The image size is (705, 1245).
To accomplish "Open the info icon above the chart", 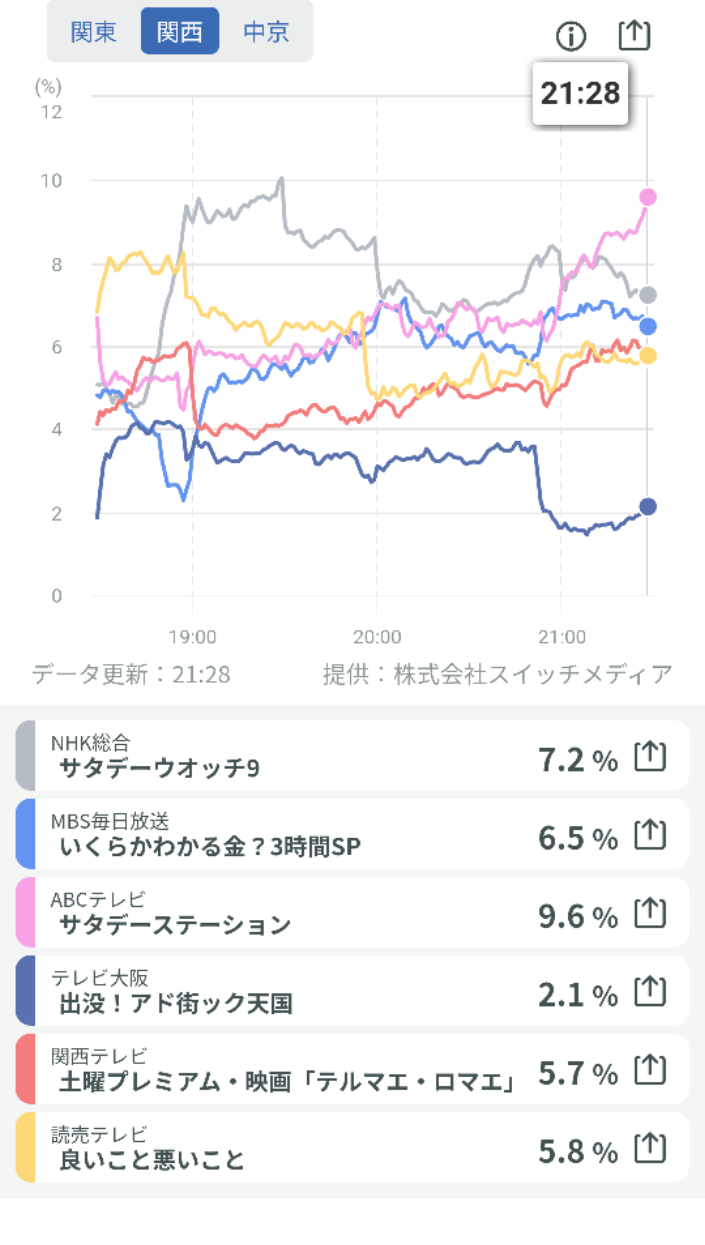I will point(571,37).
